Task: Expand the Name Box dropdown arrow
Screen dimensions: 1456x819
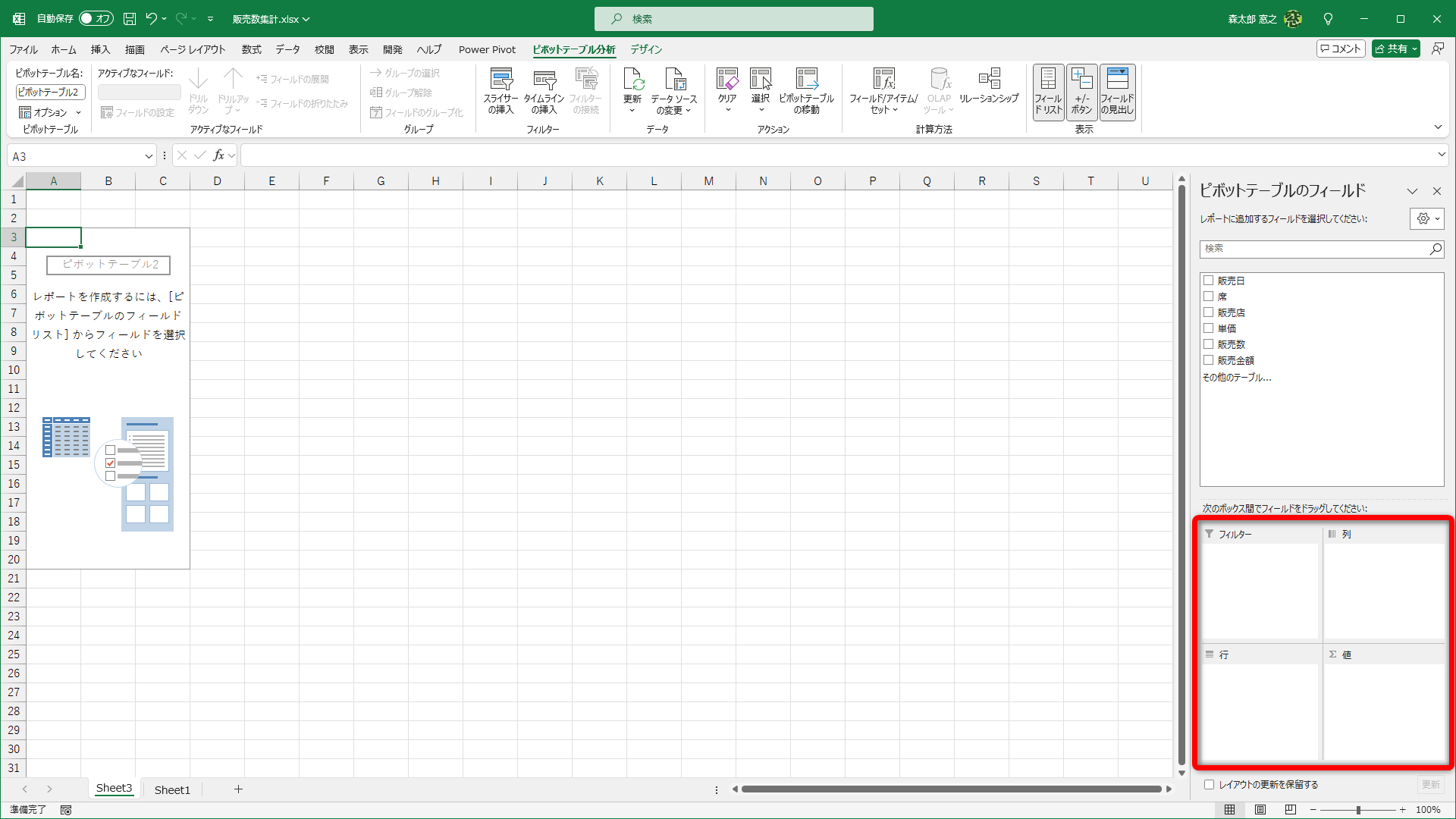Action: point(149,156)
